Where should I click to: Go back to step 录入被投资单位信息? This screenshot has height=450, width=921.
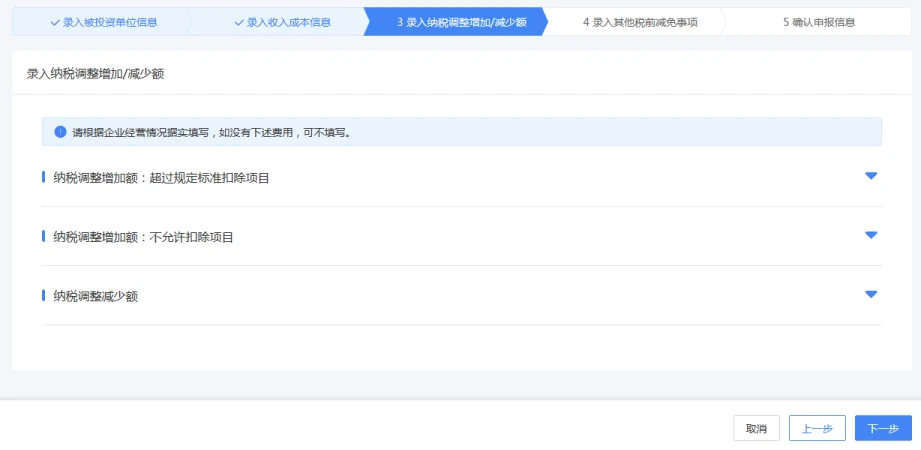point(103,22)
